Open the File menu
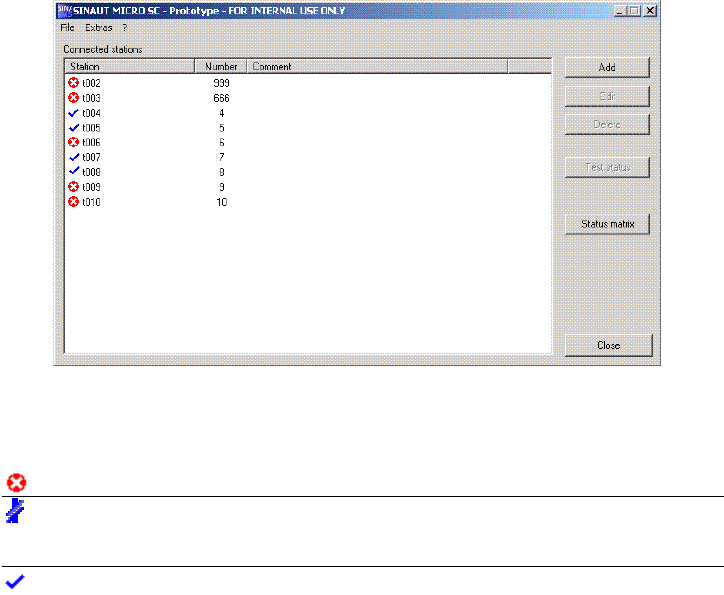Image resolution: width=724 pixels, height=595 pixels. [x=67, y=28]
